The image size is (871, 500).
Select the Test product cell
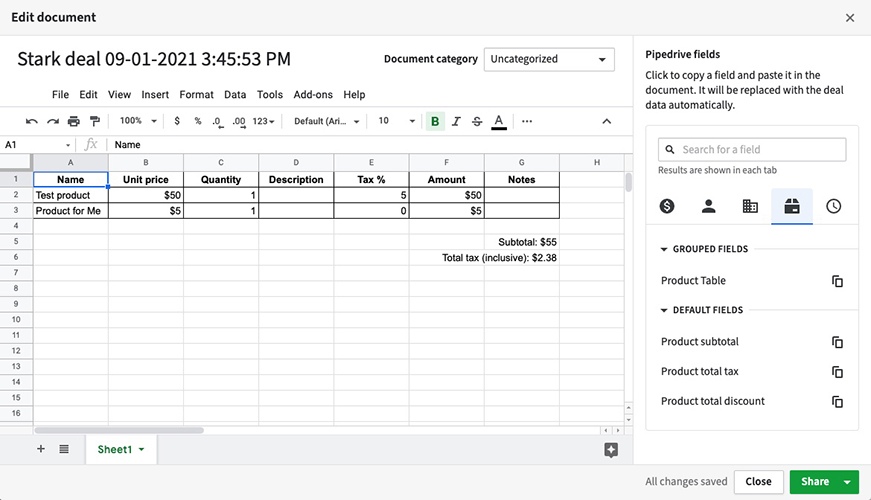coord(71,195)
